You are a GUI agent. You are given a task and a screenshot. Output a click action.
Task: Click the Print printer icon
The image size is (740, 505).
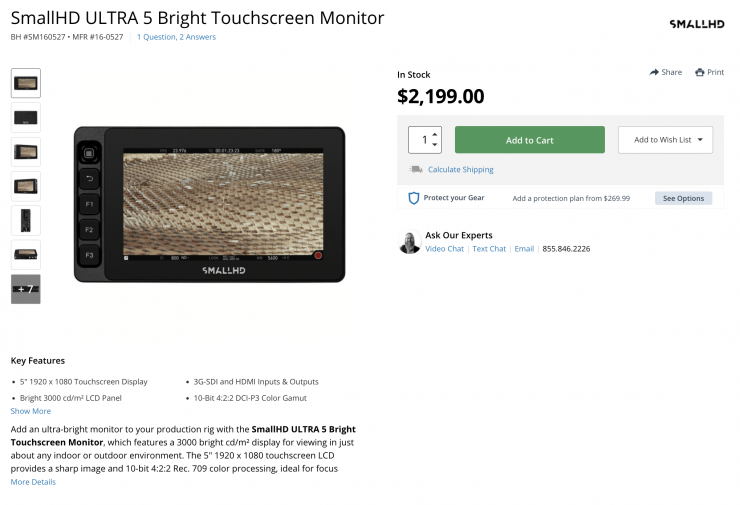[700, 72]
